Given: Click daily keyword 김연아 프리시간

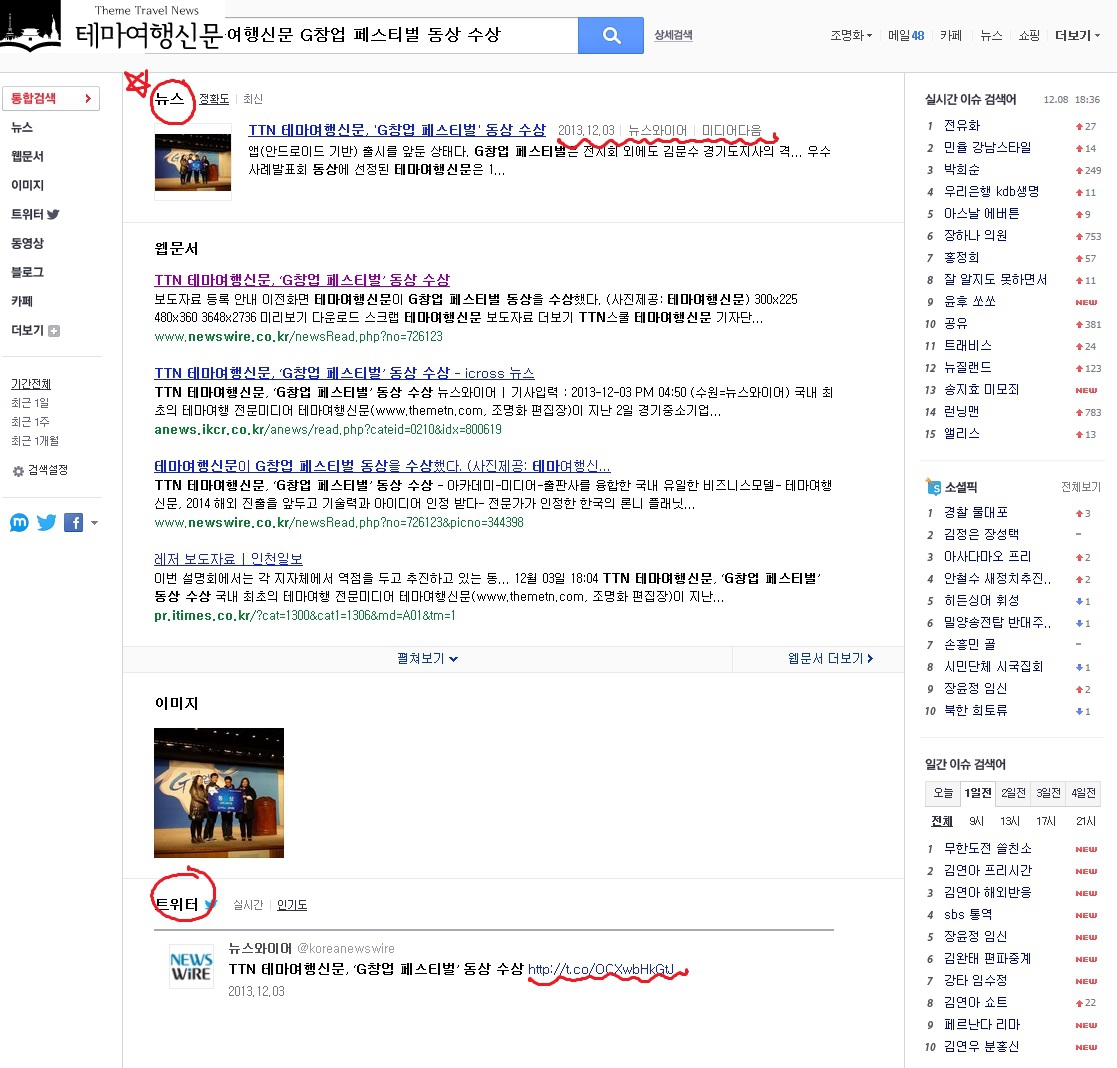Looking at the screenshot, I should point(987,871).
